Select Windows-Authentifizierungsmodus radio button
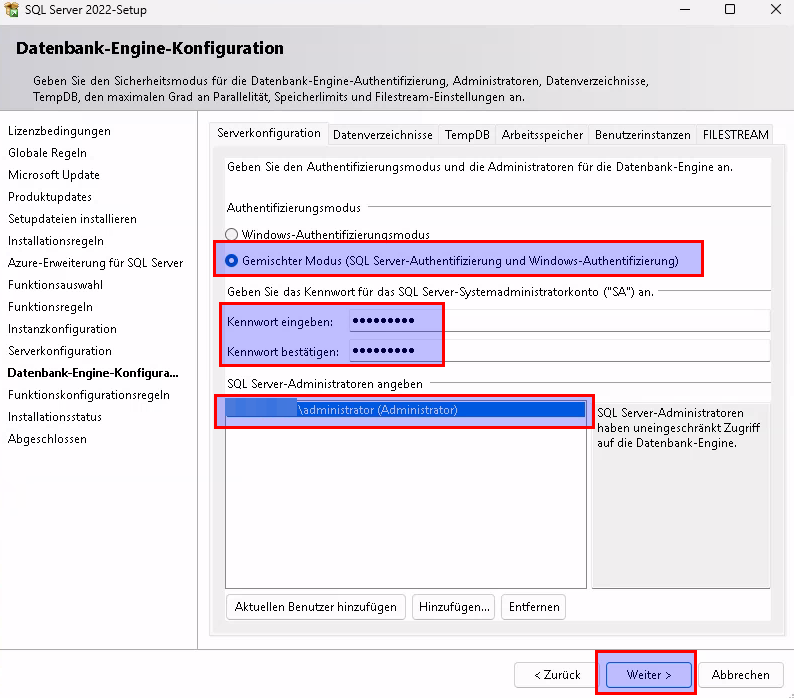 pos(232,235)
